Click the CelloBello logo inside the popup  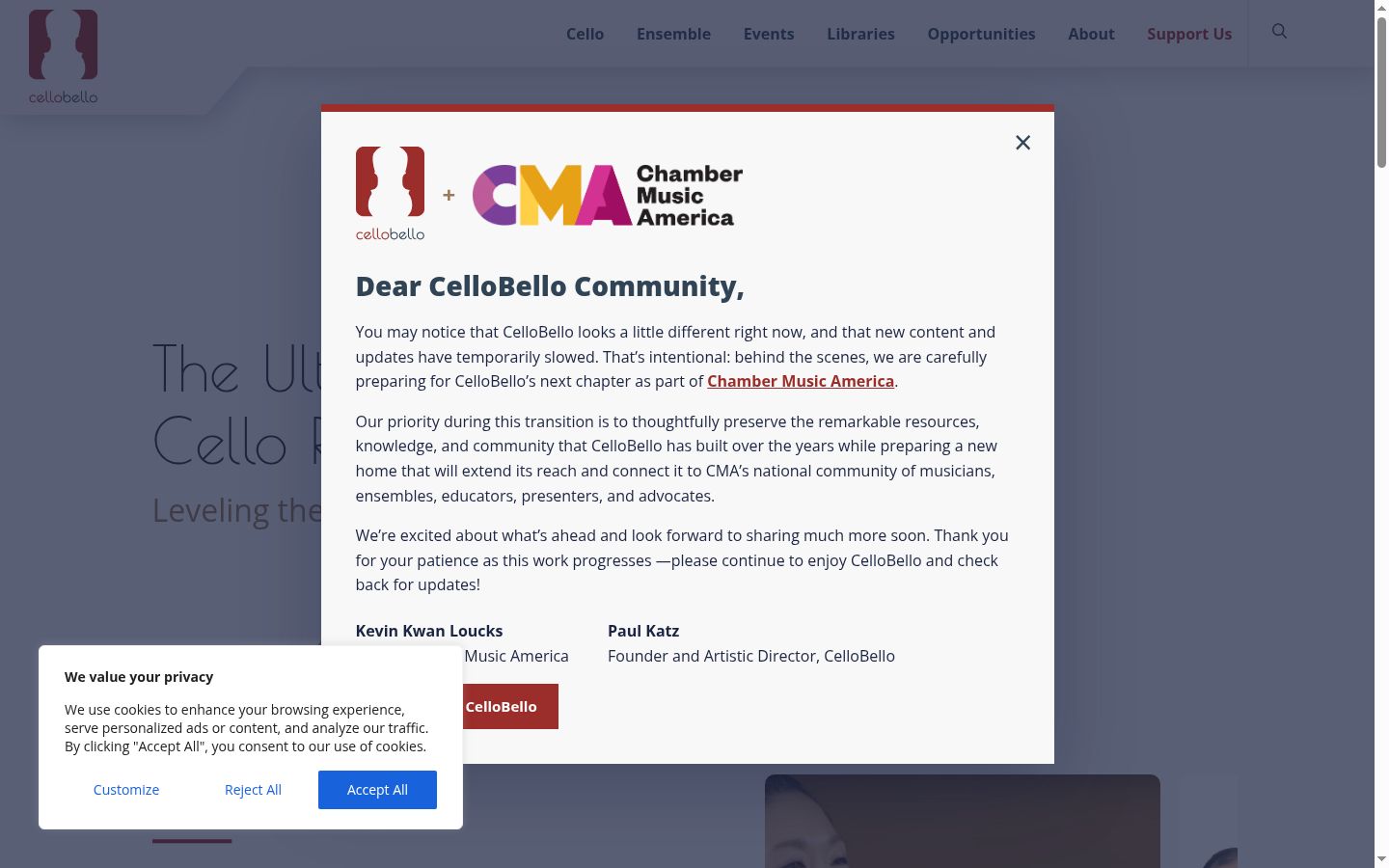point(390,194)
